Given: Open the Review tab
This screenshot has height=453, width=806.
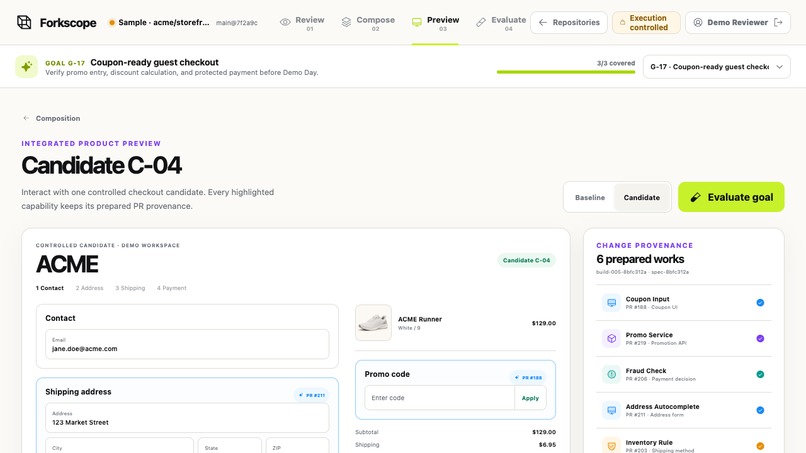Looking at the screenshot, I should (x=302, y=23).
